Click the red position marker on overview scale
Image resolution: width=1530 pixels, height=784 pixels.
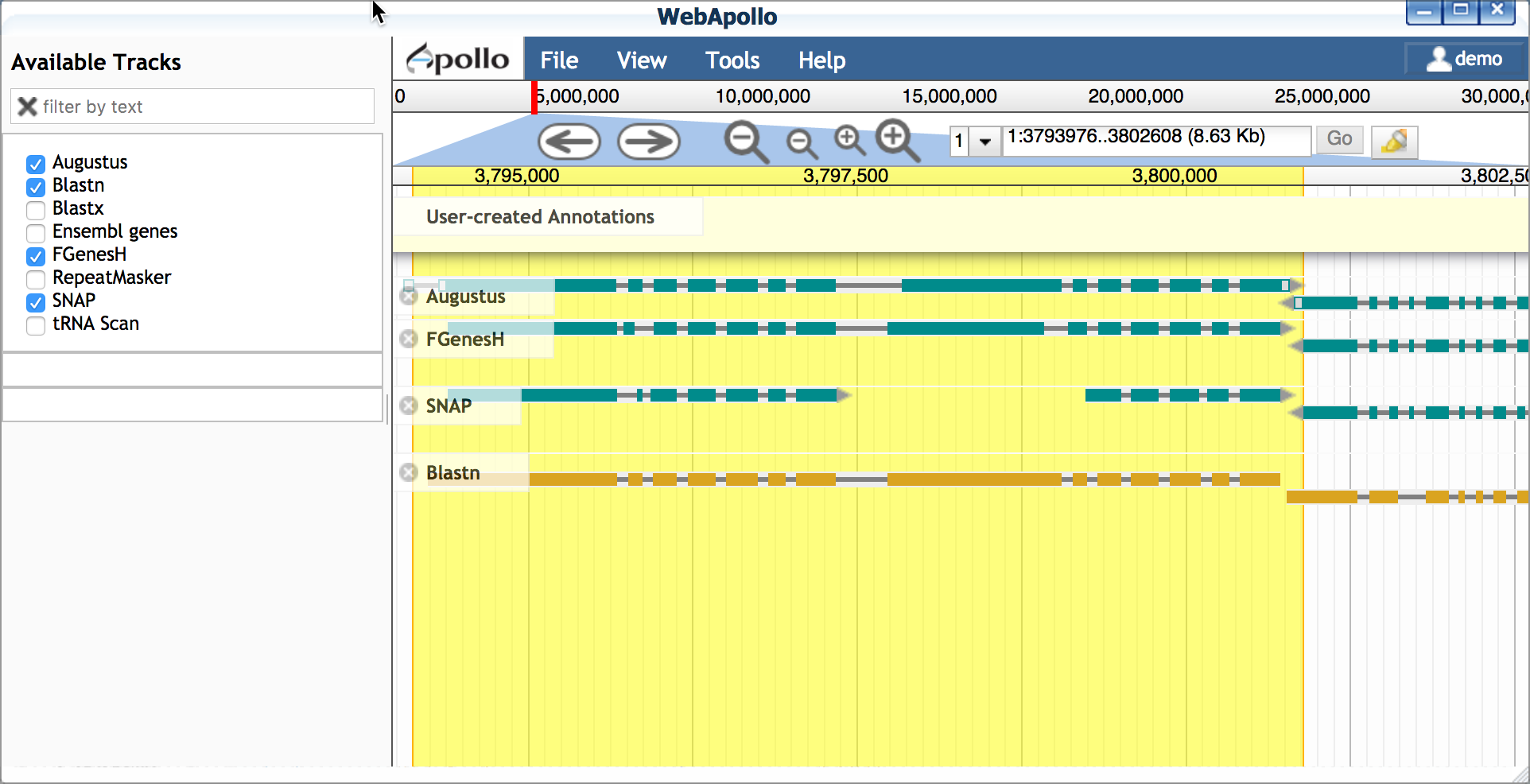534,97
